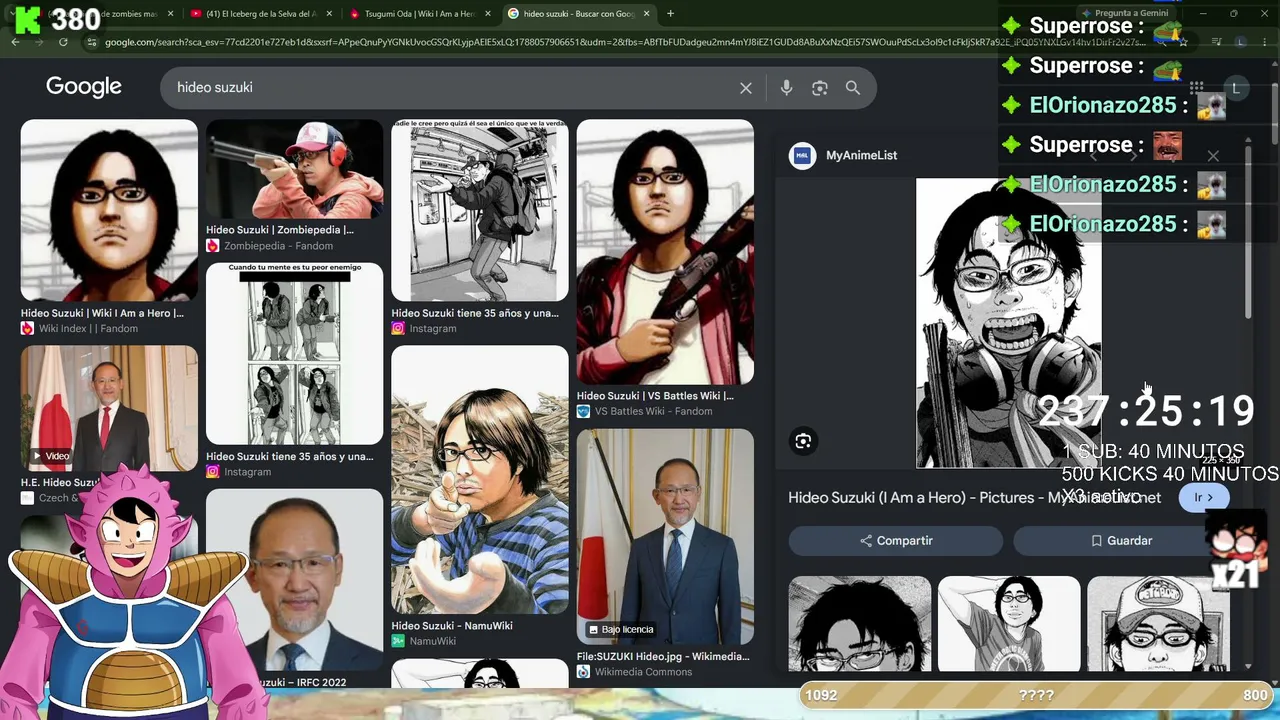Click the MyAnimeList source logo icon
Screen dimensions: 1280x720
click(x=802, y=156)
